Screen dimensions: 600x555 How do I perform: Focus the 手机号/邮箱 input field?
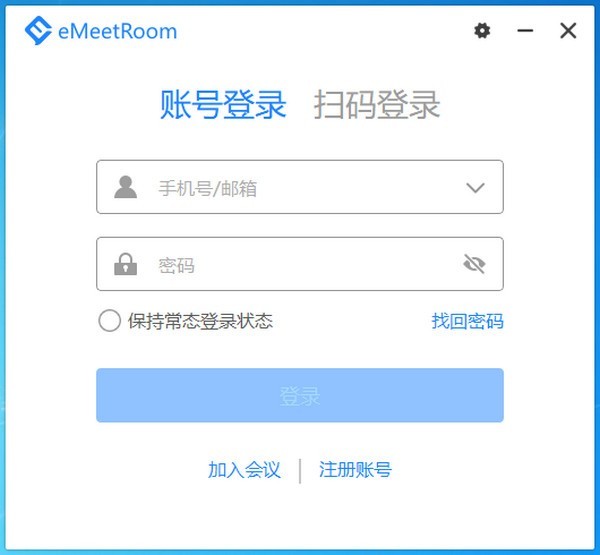pos(300,187)
